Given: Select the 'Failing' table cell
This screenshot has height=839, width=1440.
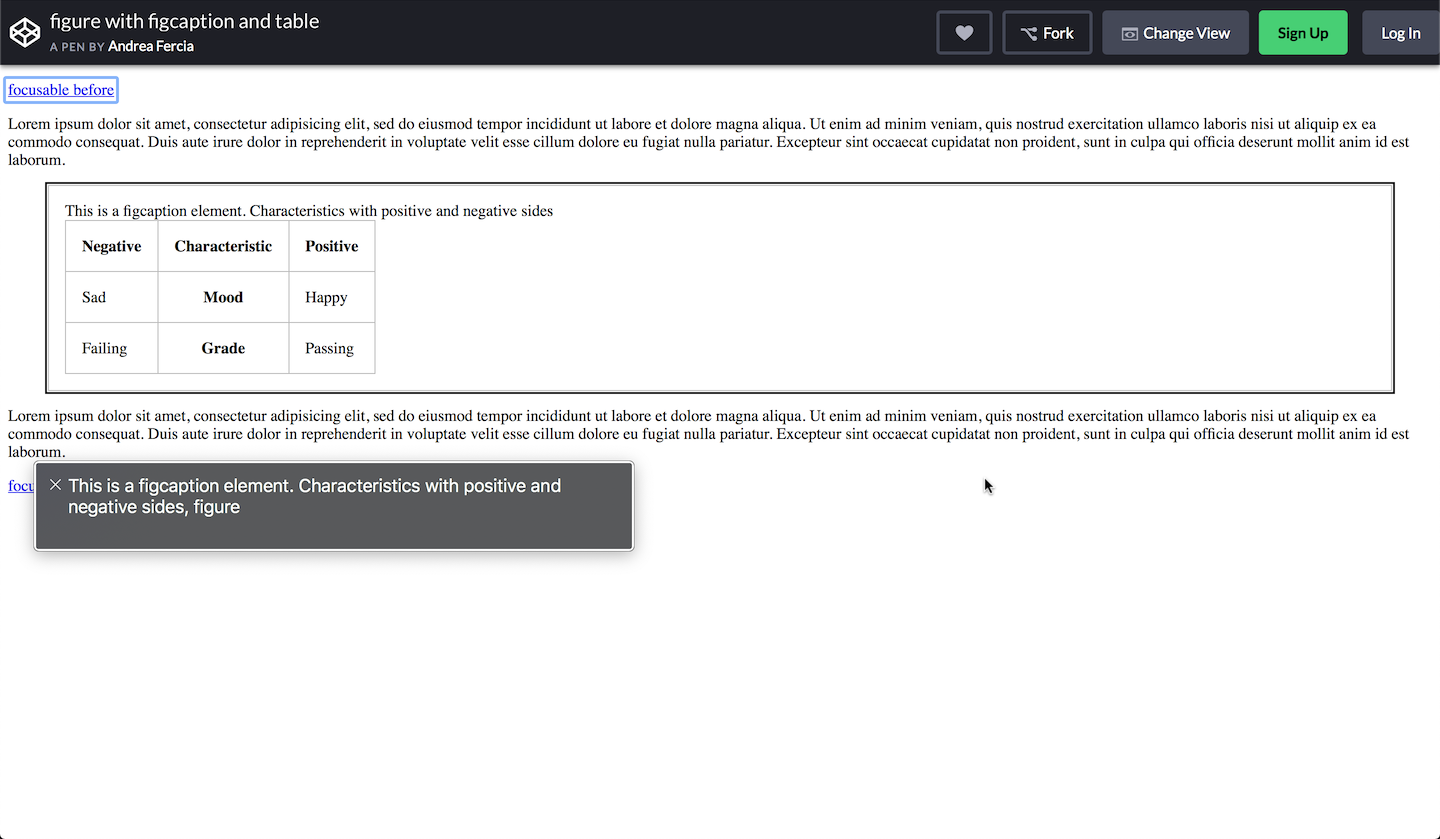Looking at the screenshot, I should [x=112, y=348].
